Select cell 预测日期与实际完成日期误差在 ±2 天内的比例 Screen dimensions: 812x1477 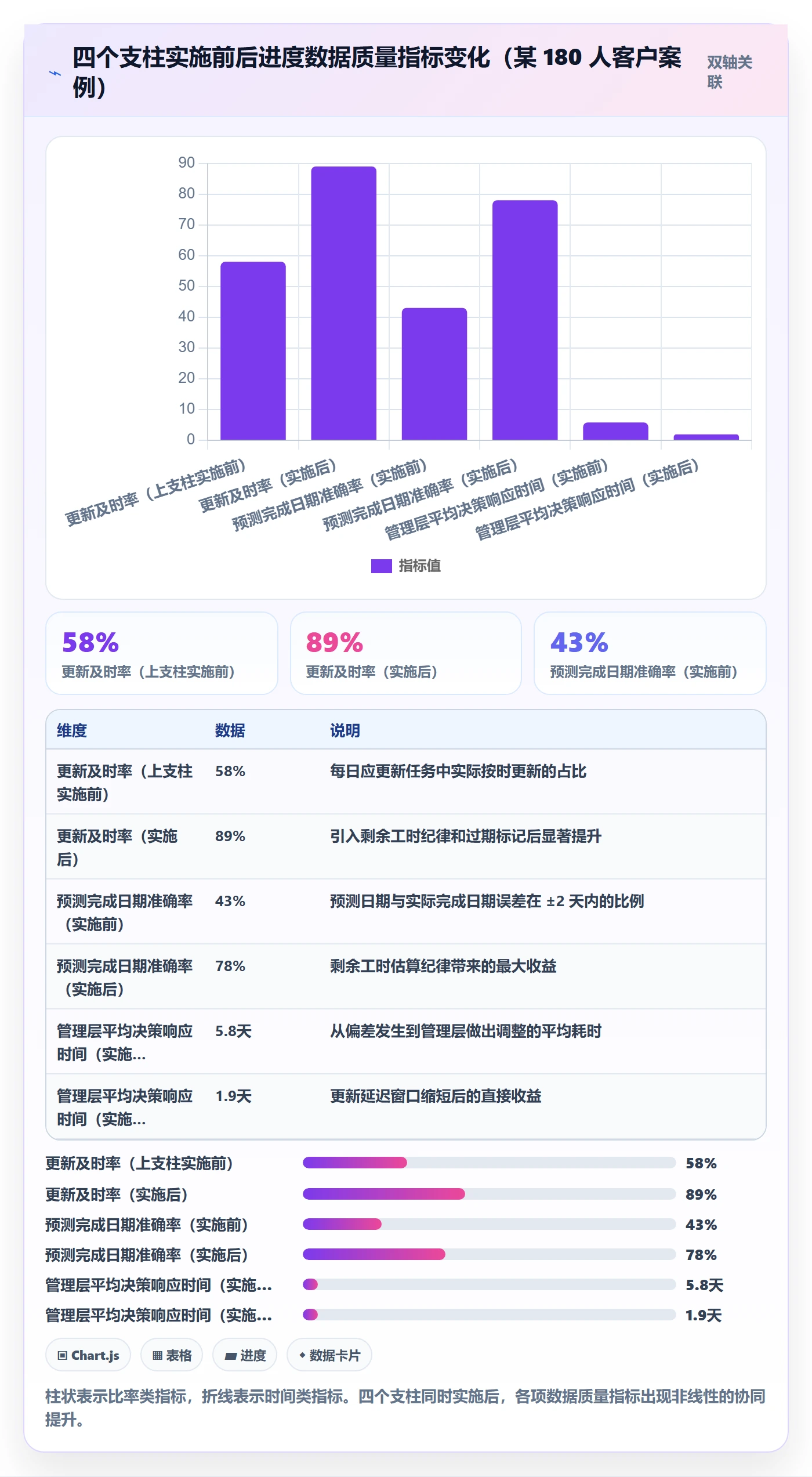(487, 901)
